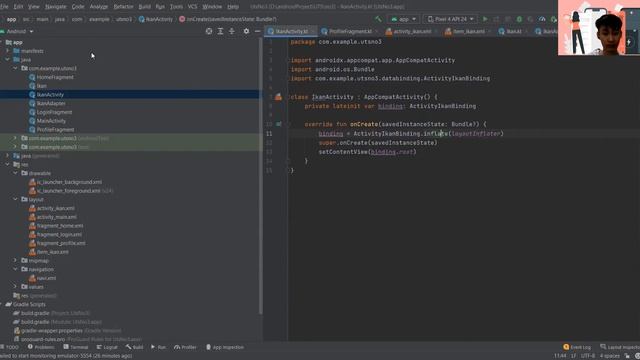Click onCreate in breadcrumb bar

(x=227, y=19)
